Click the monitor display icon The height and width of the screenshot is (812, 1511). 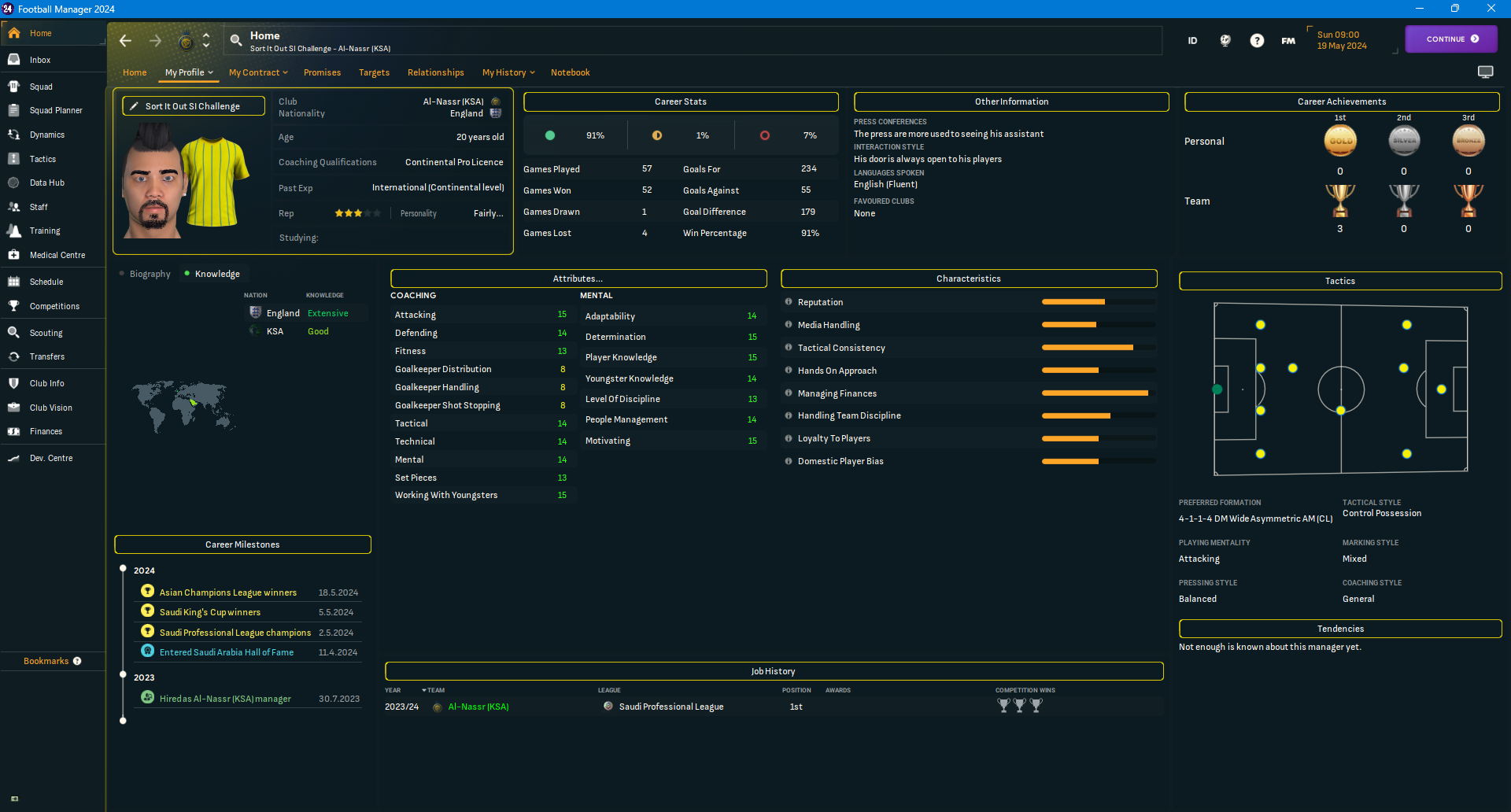coord(1485,72)
